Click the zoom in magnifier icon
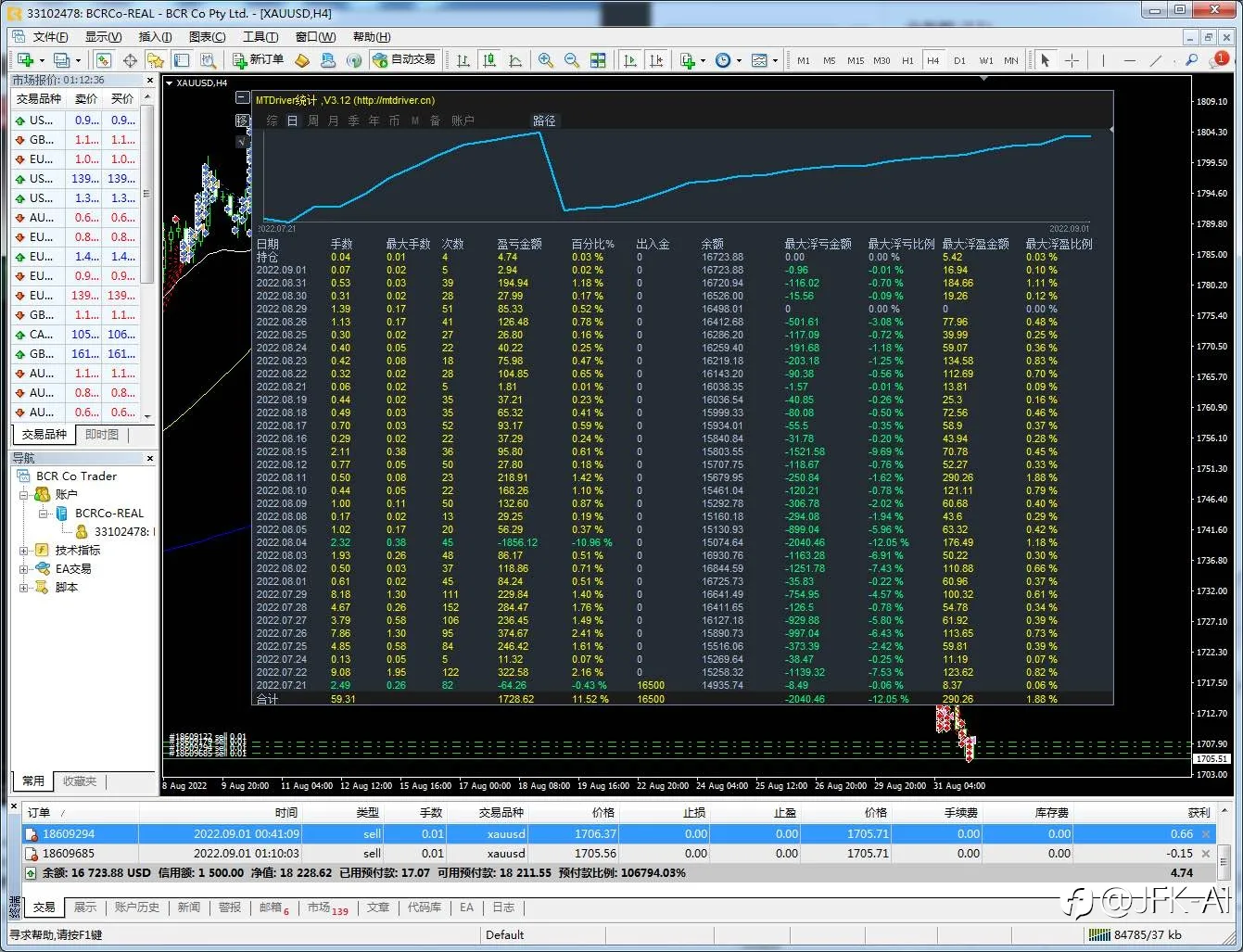 tap(546, 60)
